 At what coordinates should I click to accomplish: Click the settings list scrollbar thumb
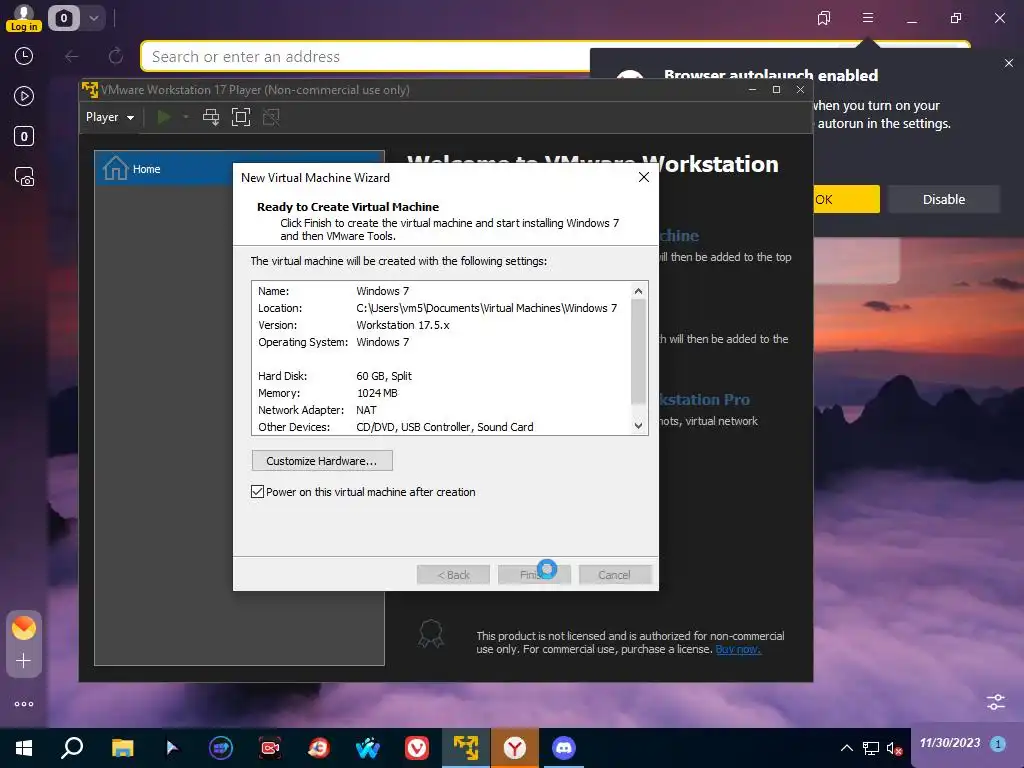(638, 353)
